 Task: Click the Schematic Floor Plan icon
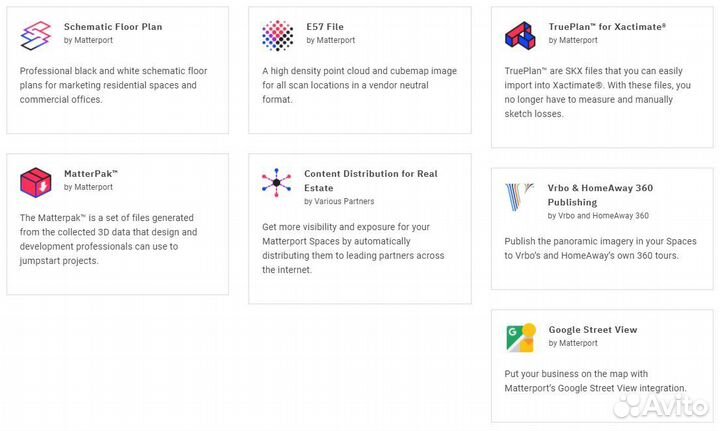click(x=36, y=35)
